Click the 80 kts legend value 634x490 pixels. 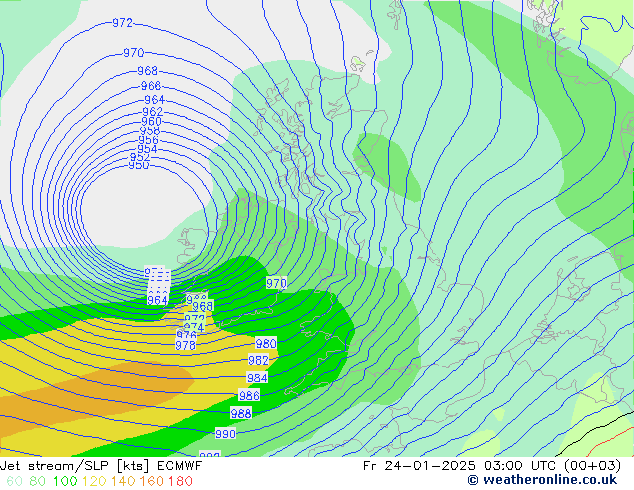click(x=37, y=481)
